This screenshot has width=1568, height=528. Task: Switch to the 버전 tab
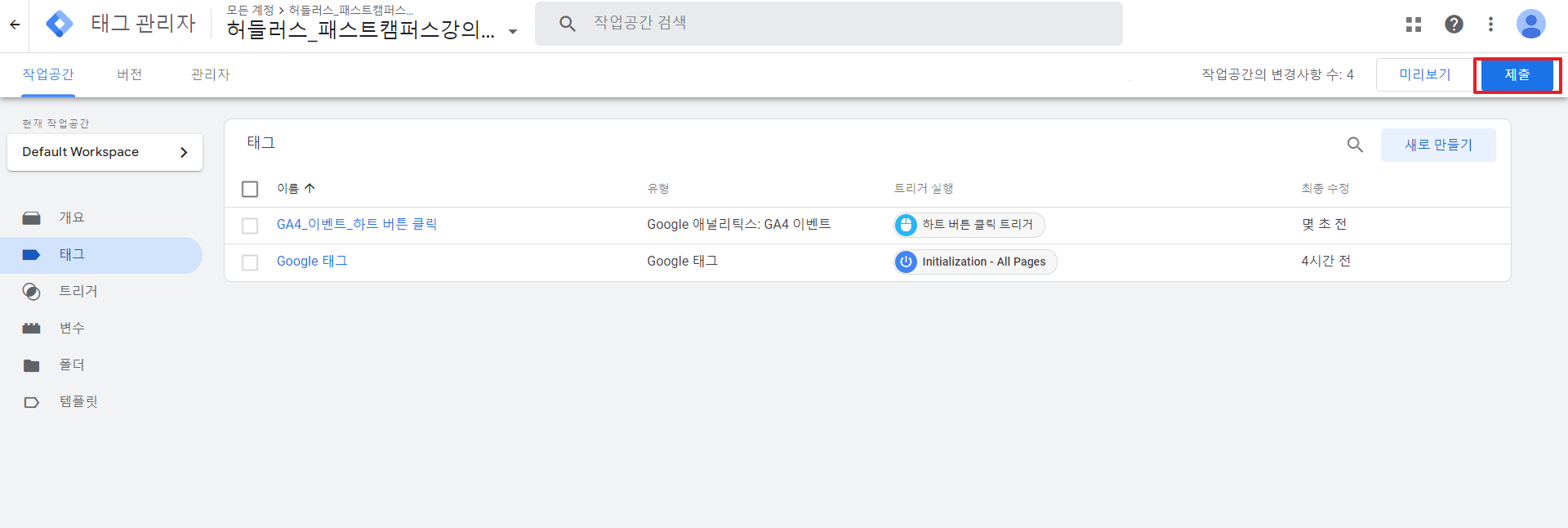129,74
